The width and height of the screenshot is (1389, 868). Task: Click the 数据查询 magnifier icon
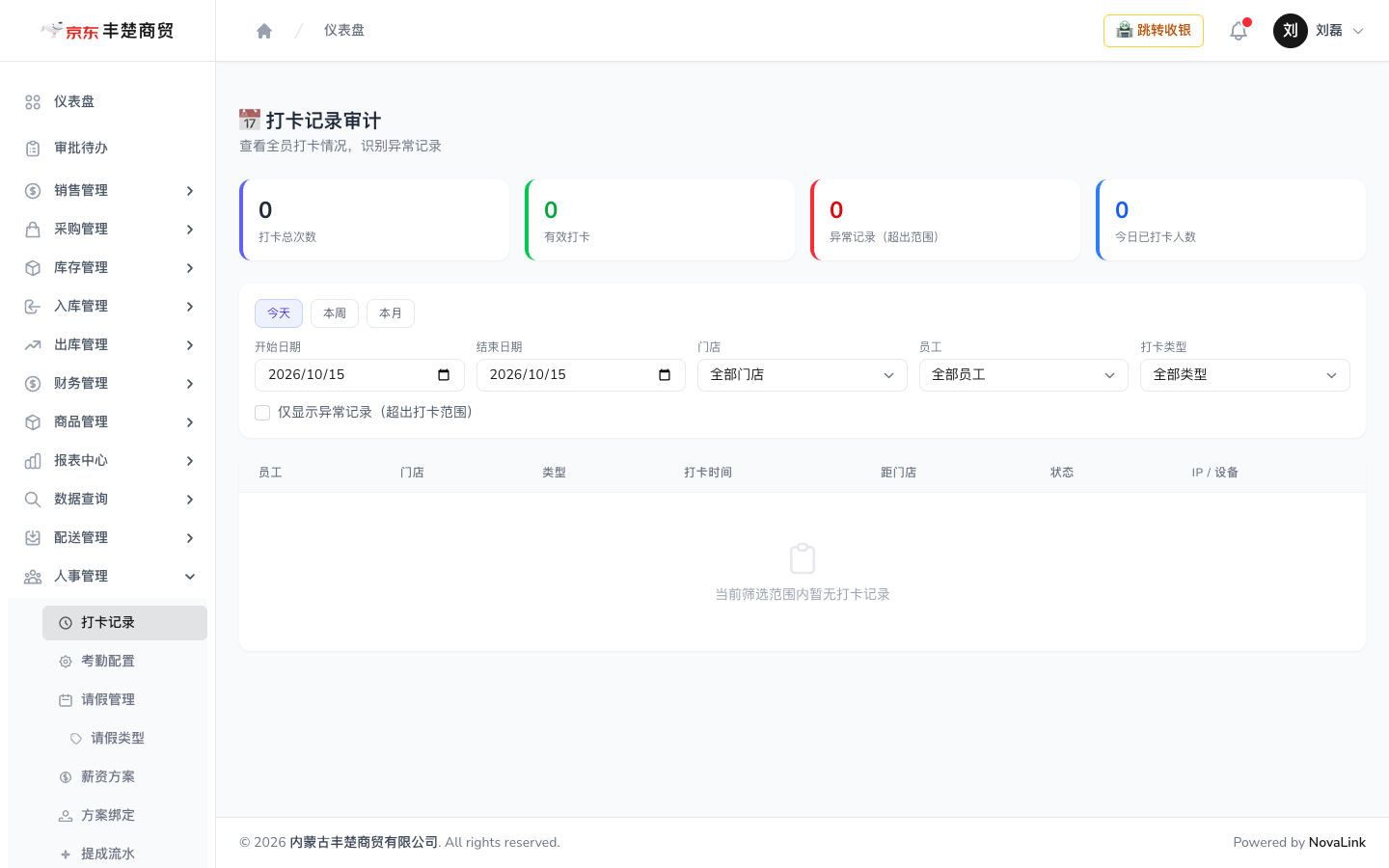pos(33,500)
